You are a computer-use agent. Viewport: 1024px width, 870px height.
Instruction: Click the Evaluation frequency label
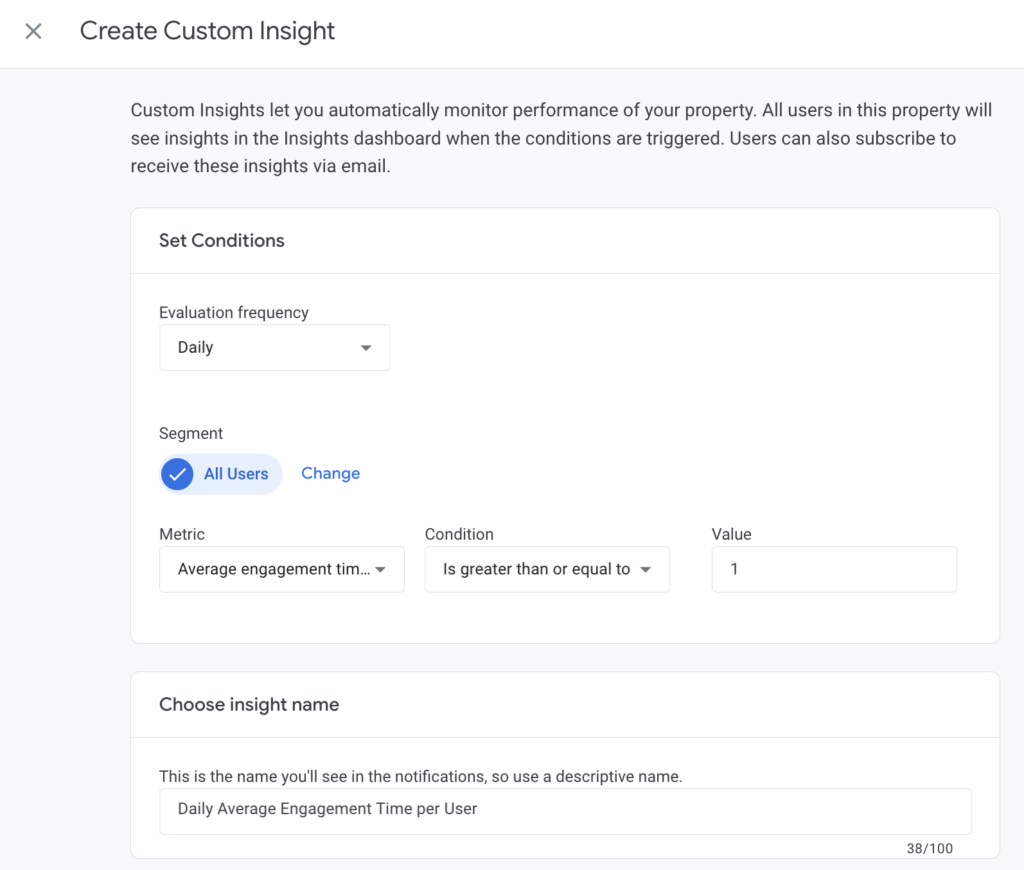coord(234,313)
